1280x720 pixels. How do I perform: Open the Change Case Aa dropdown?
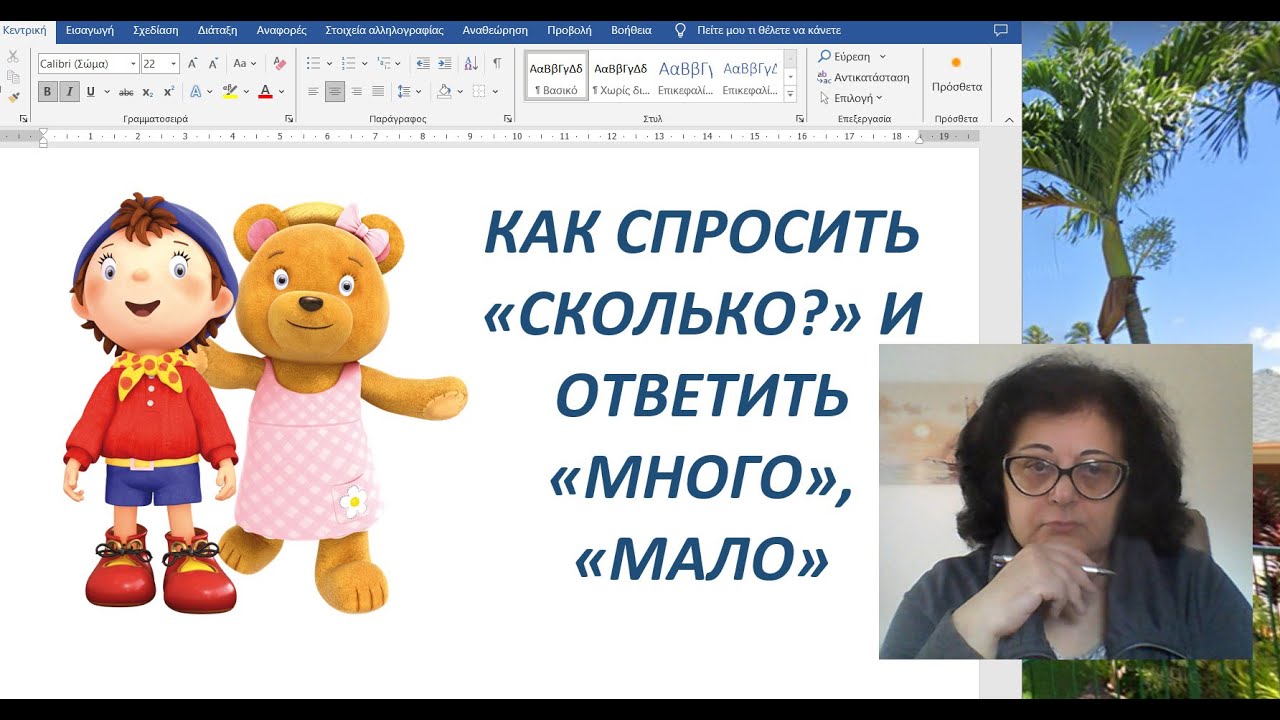tap(245, 63)
